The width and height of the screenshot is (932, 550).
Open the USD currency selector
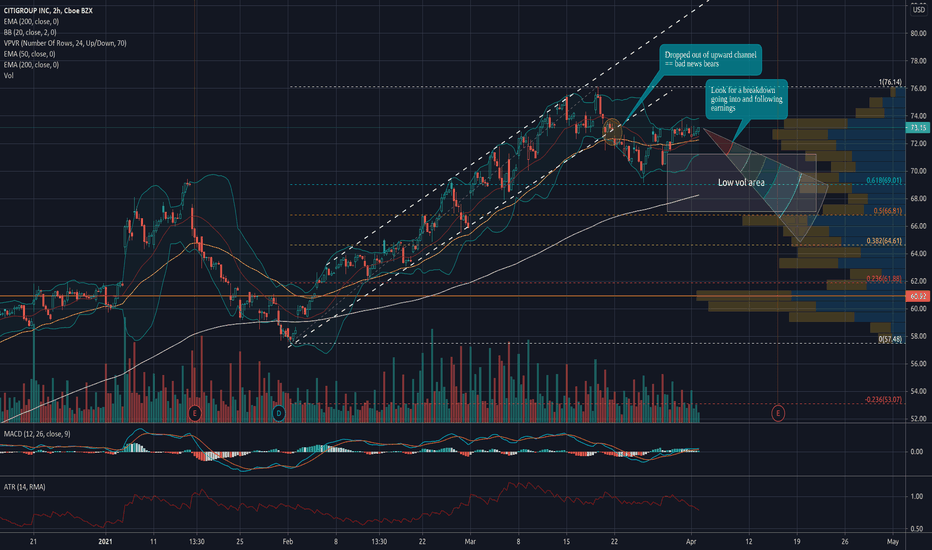coord(918,10)
